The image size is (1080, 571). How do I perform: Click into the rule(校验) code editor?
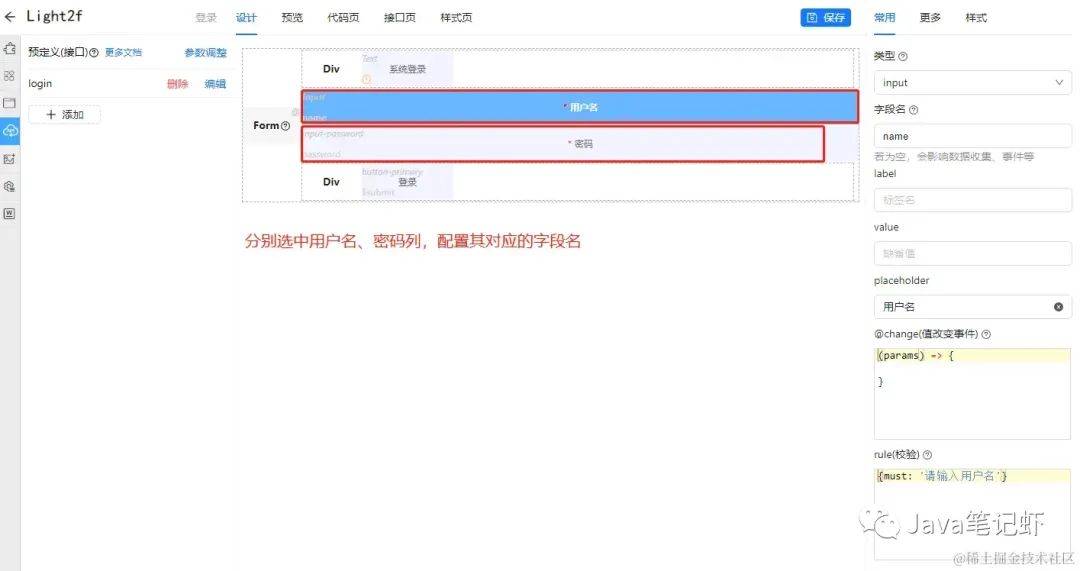tap(972, 513)
